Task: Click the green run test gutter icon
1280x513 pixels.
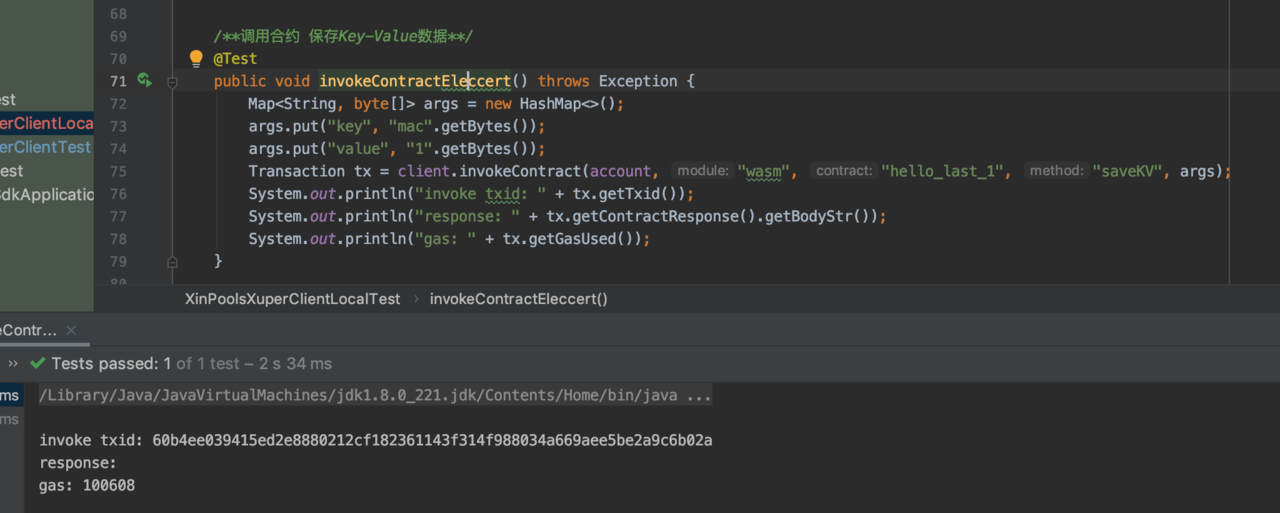Action: pyautogui.click(x=144, y=80)
